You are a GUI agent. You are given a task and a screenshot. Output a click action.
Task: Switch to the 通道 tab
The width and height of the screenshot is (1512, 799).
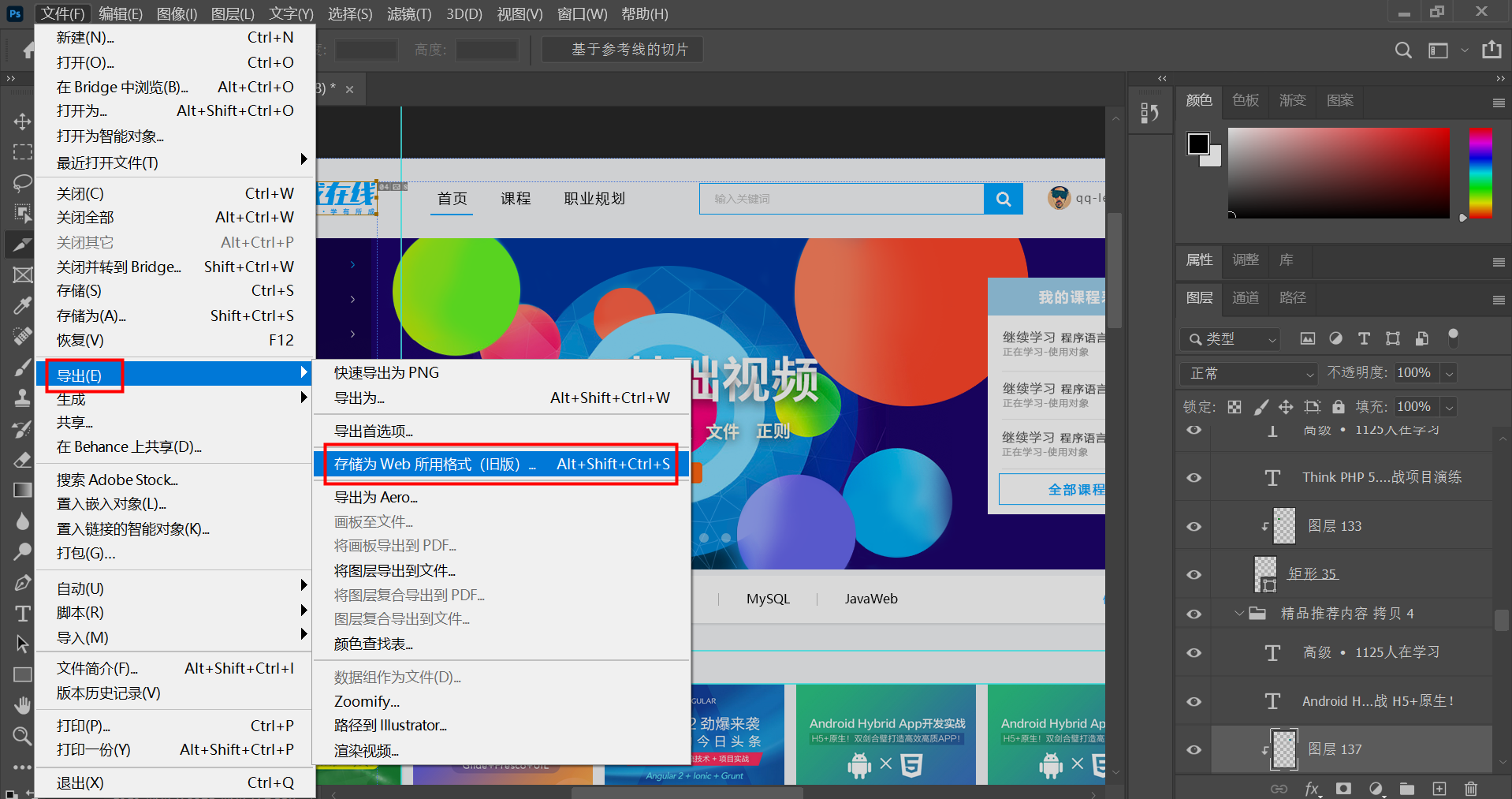click(1246, 297)
